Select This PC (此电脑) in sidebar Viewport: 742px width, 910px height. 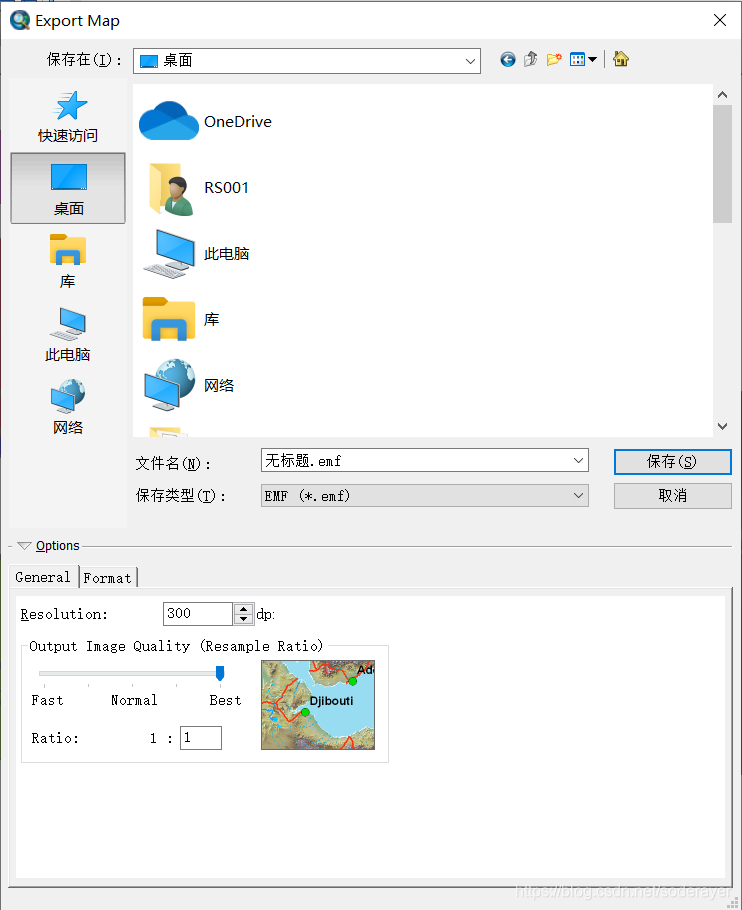point(68,334)
